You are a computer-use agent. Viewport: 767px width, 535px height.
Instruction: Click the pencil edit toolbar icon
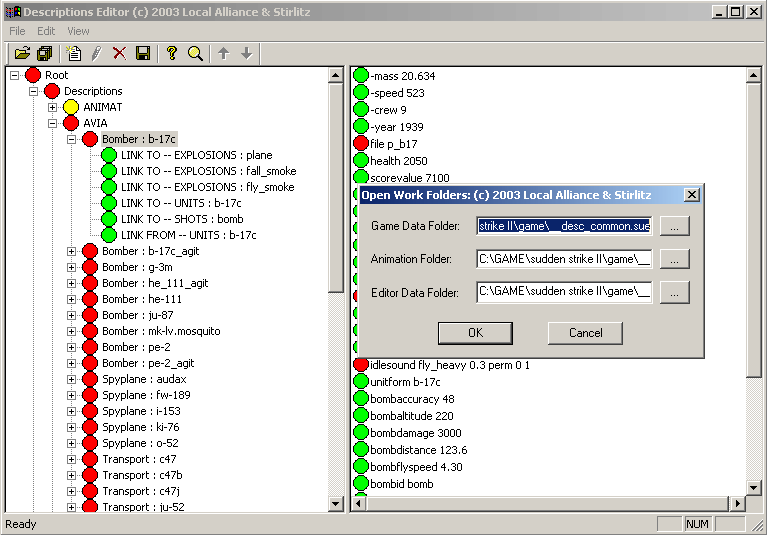[96, 53]
